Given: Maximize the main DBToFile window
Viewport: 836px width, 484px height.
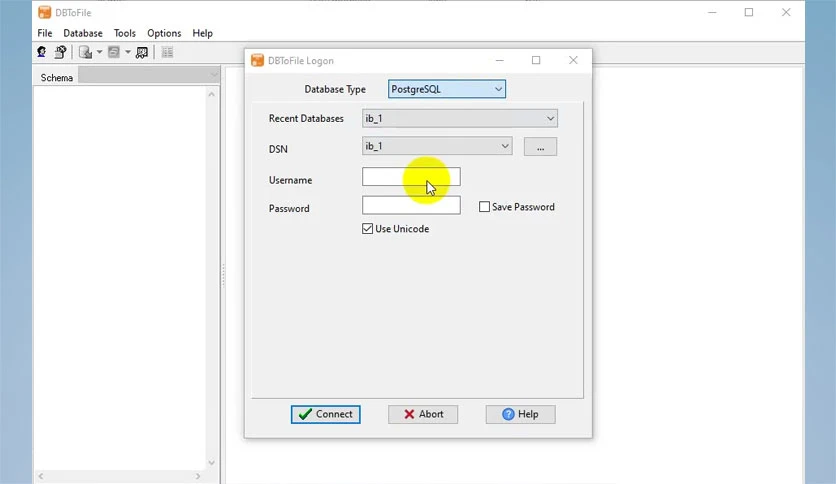Looking at the screenshot, I should pos(749,12).
